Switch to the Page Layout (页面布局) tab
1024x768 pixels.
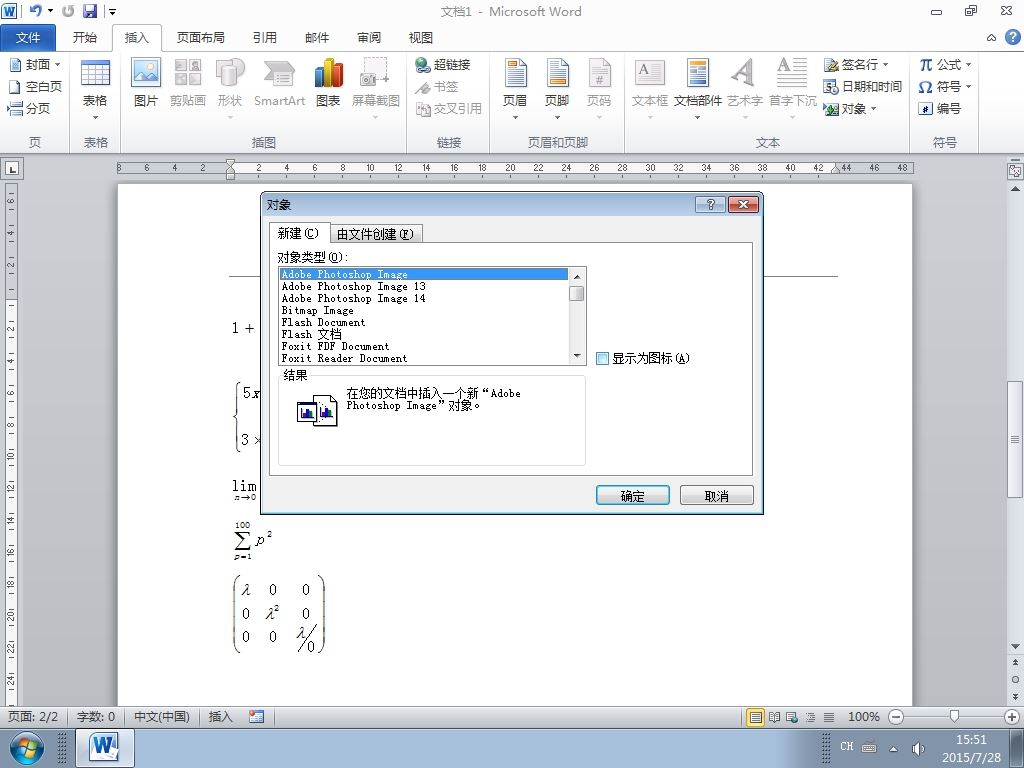pos(200,38)
